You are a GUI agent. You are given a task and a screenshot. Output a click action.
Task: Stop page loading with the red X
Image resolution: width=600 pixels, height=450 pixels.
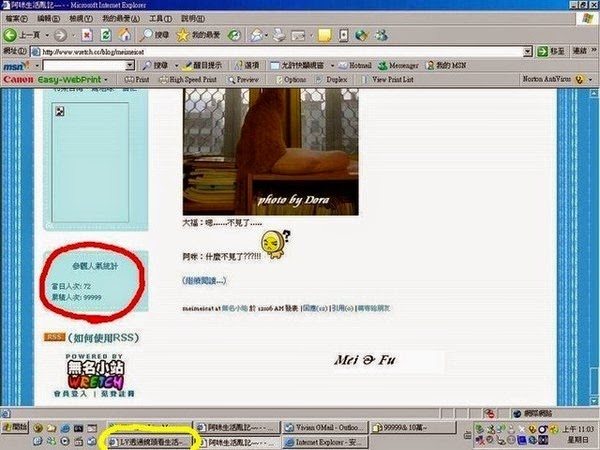point(87,35)
